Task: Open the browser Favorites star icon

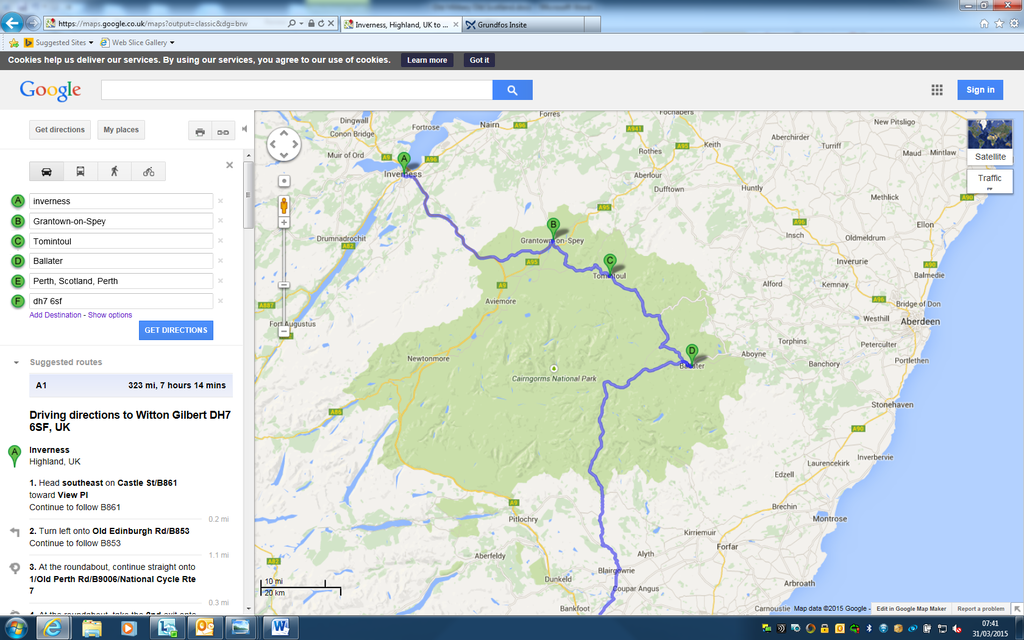Action: [x=999, y=24]
